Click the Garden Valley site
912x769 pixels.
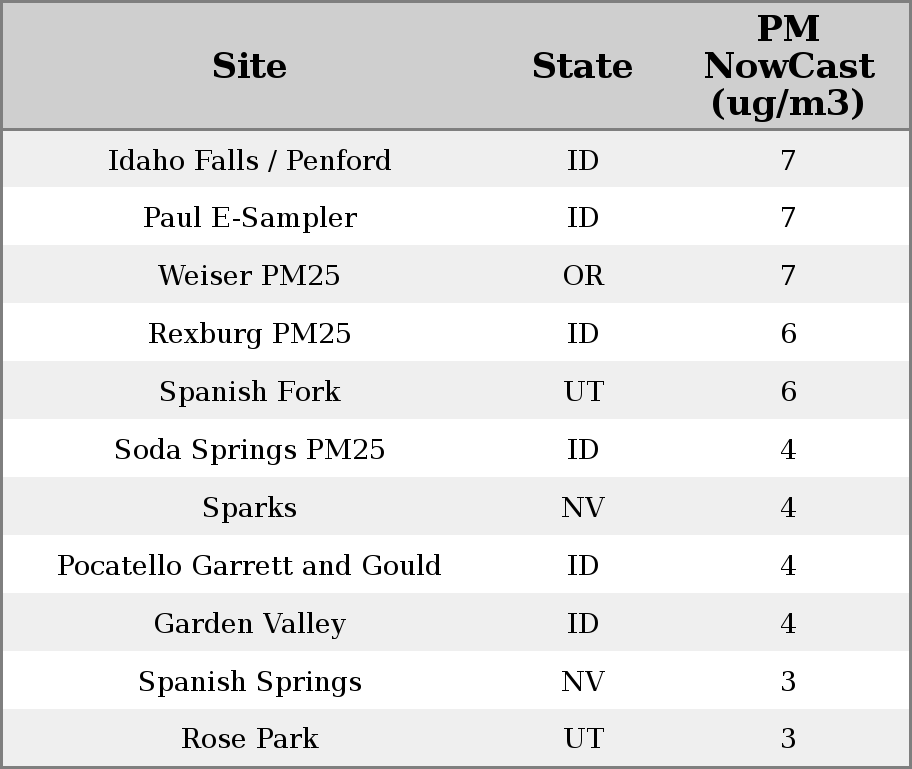tap(249, 624)
